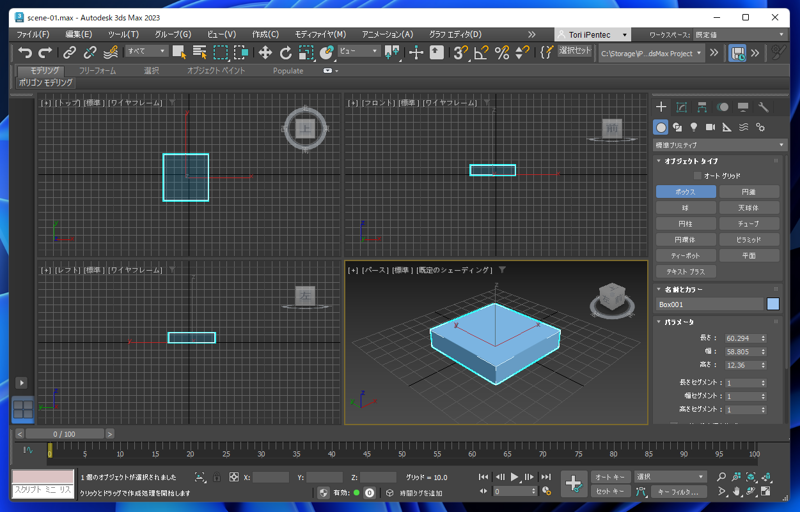Image resolution: width=800 pixels, height=512 pixels.
Task: Switch to the Display panel tab icon
Action: click(743, 107)
